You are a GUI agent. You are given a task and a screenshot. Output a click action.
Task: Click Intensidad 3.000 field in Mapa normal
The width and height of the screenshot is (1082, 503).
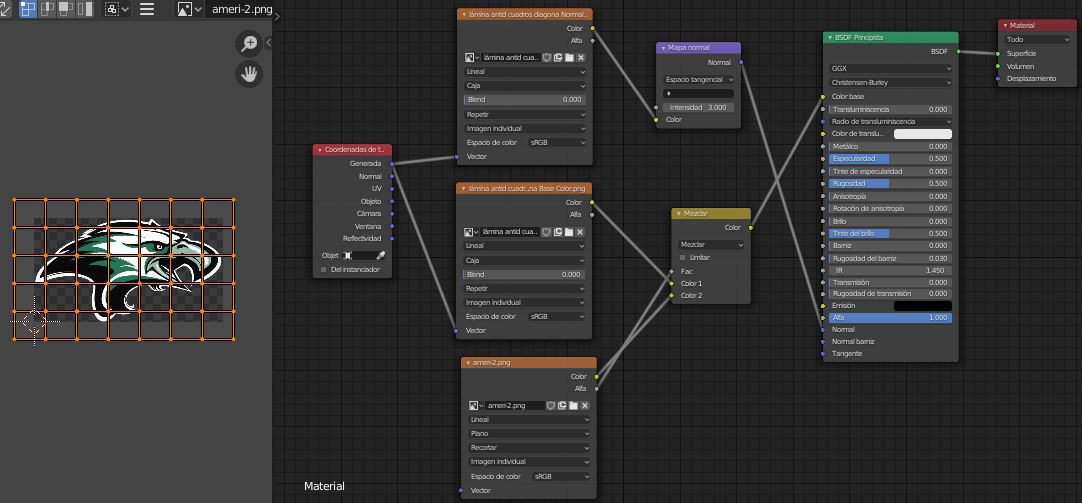tap(698, 108)
